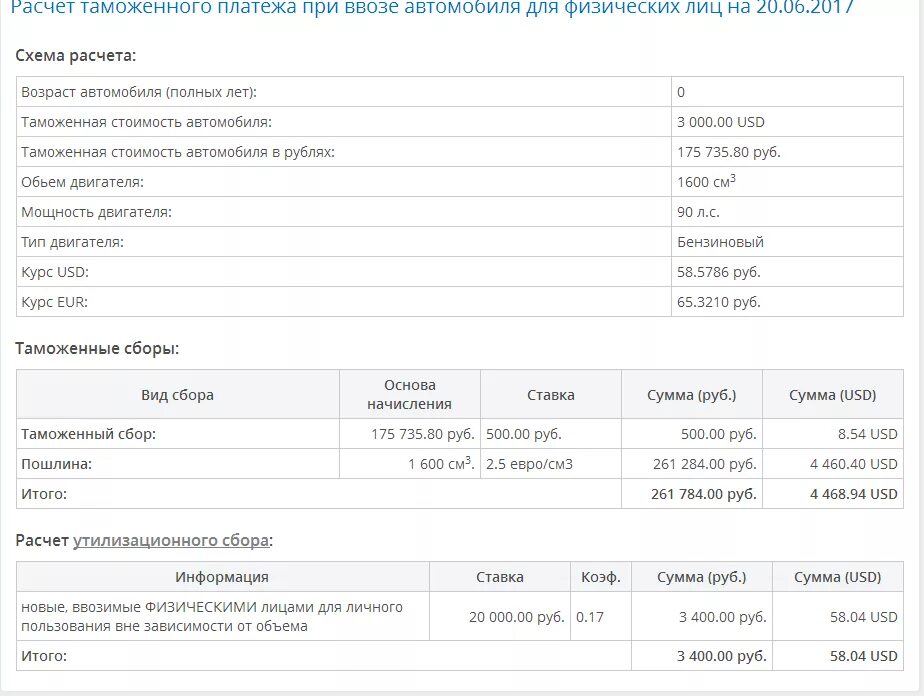Select total '261 784.00 руб.'
This screenshot has width=924, height=696.
point(704,494)
